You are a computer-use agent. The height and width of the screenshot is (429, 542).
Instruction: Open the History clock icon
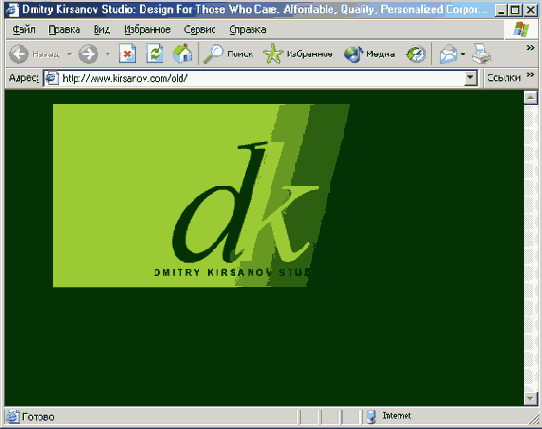[416, 54]
